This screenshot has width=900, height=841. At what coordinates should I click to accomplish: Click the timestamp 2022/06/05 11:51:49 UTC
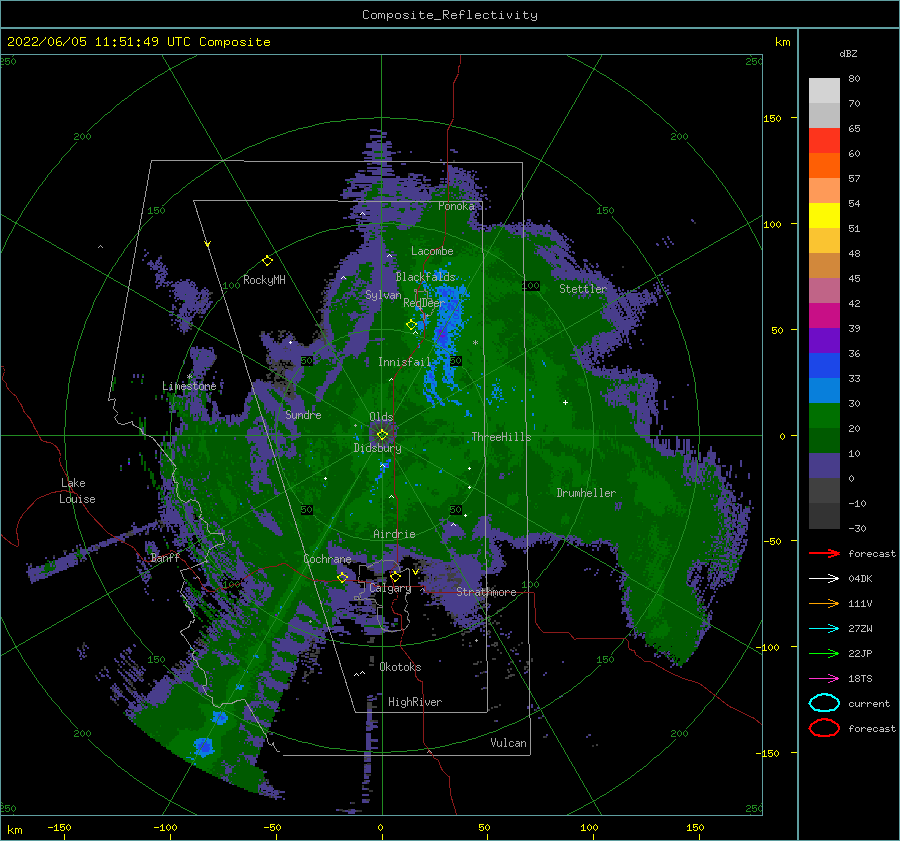click(99, 42)
